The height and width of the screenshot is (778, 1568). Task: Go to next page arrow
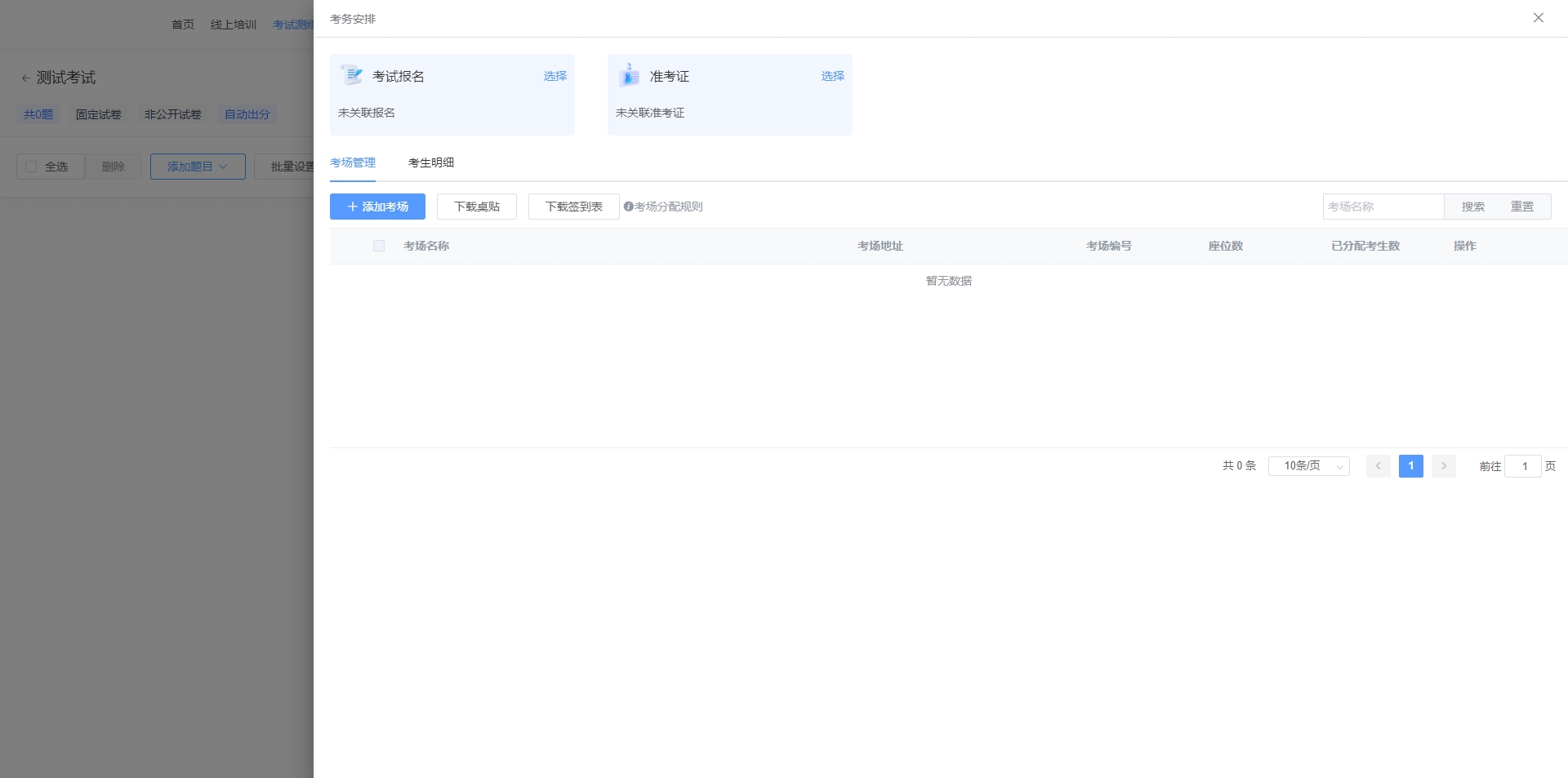coord(1443,466)
